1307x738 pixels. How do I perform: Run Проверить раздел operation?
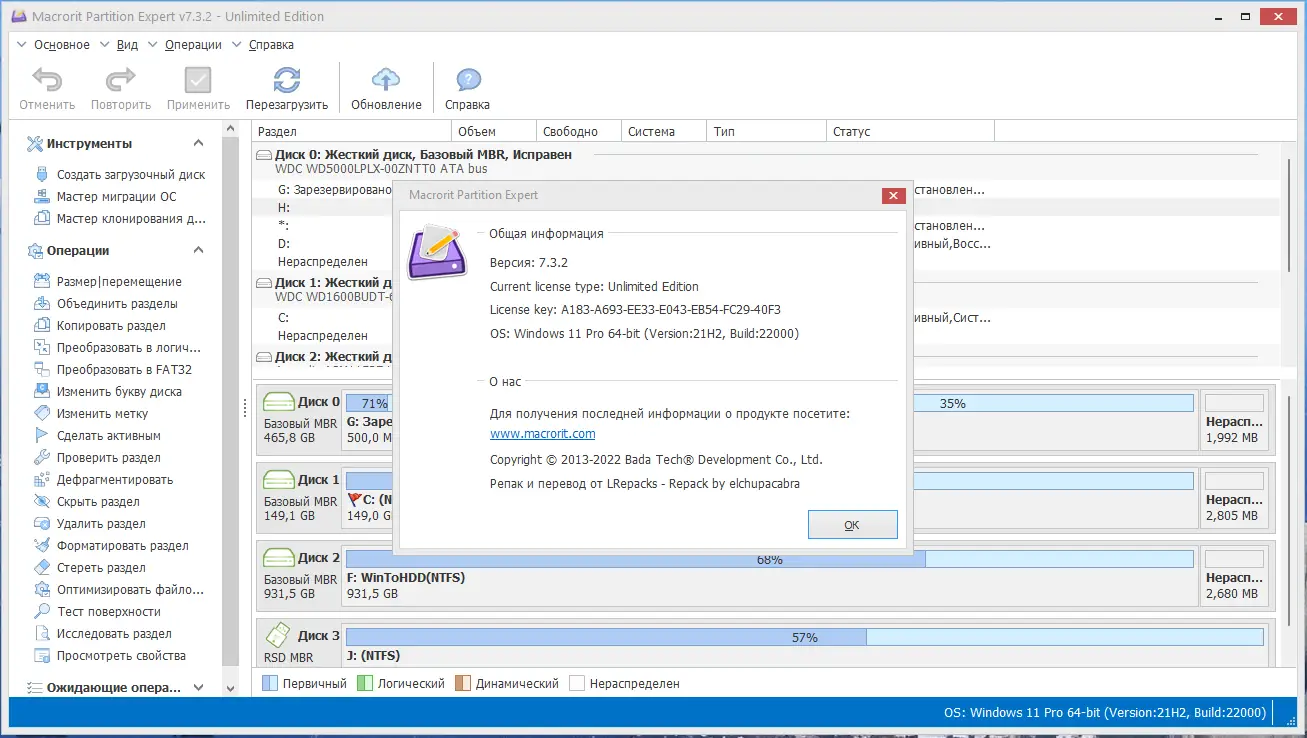[x=97, y=457]
